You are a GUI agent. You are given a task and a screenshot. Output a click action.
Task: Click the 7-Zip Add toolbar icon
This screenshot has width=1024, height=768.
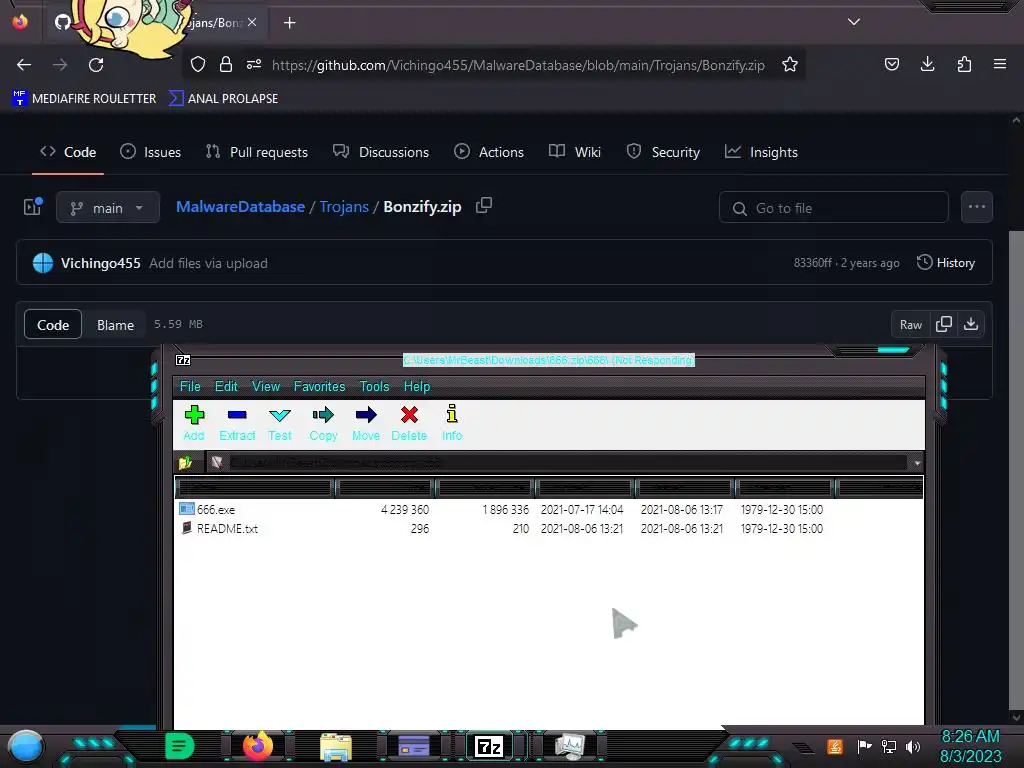(194, 415)
